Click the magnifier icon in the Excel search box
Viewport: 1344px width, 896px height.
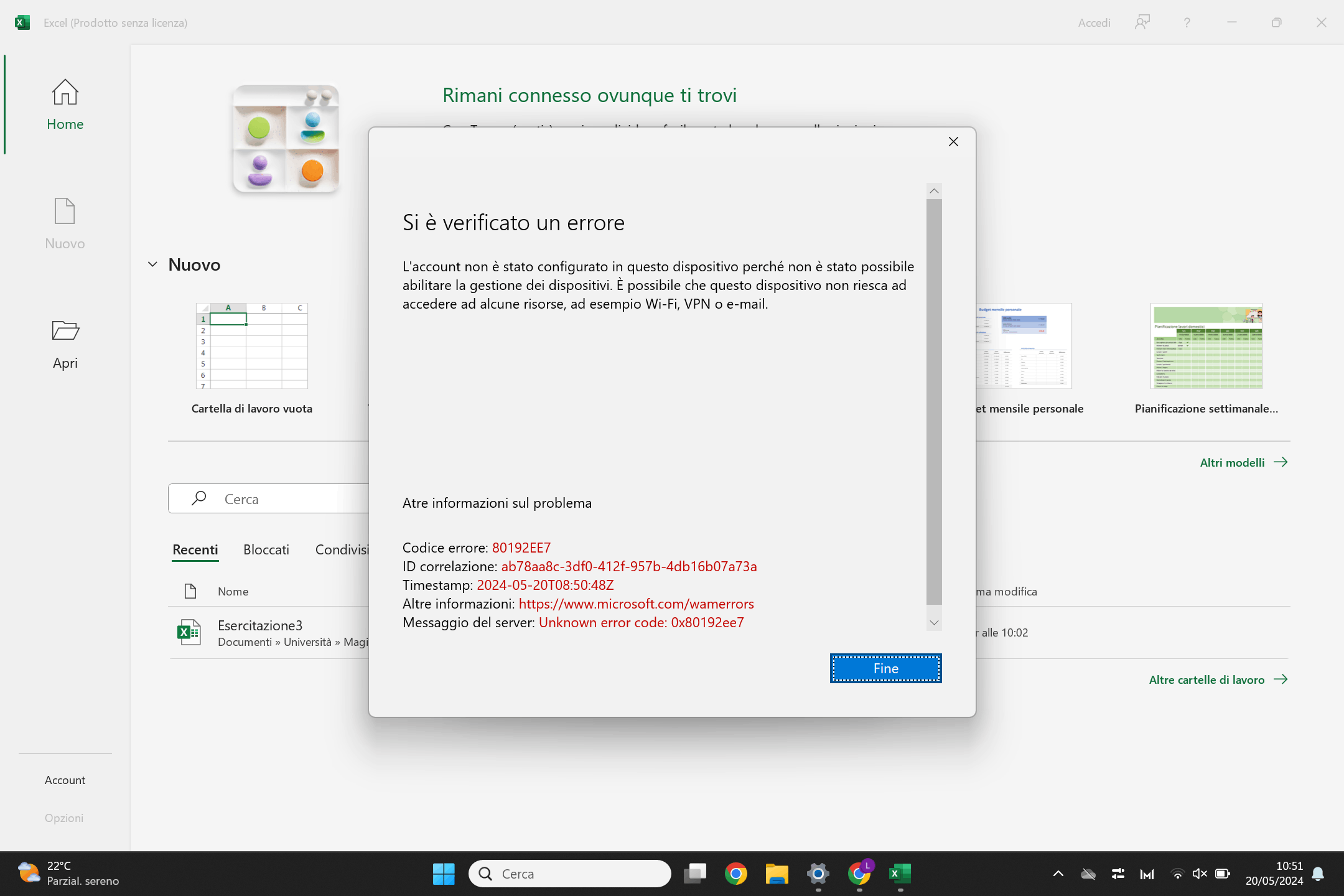click(199, 498)
